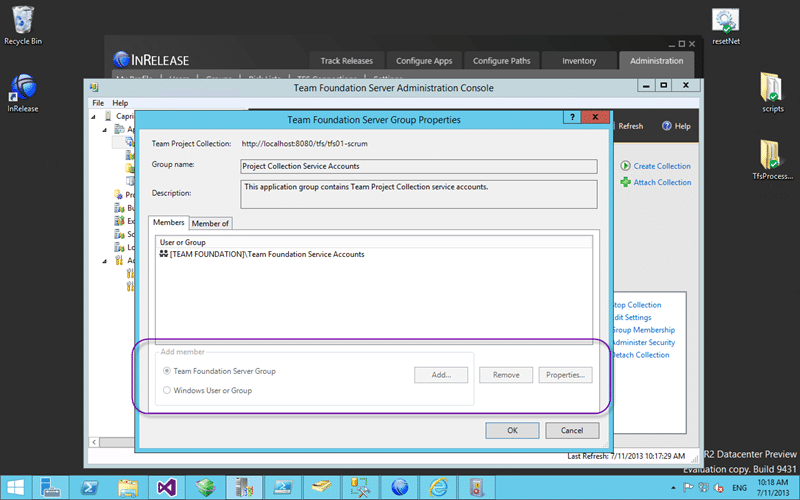Select the Team Foundation Service Accounts member row
Screen dimensions: 800x500
click(x=374, y=254)
